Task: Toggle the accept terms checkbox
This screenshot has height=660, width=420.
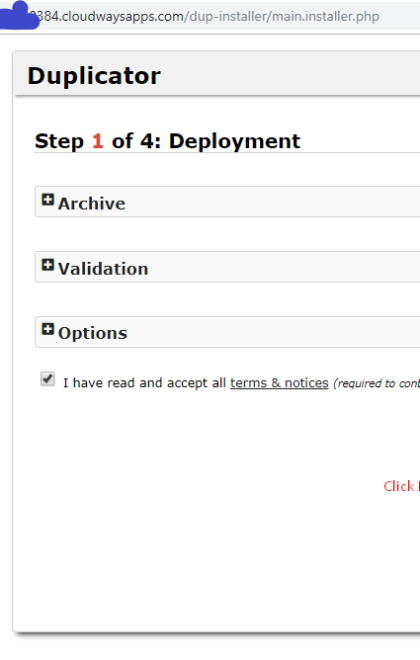Action: [x=48, y=379]
